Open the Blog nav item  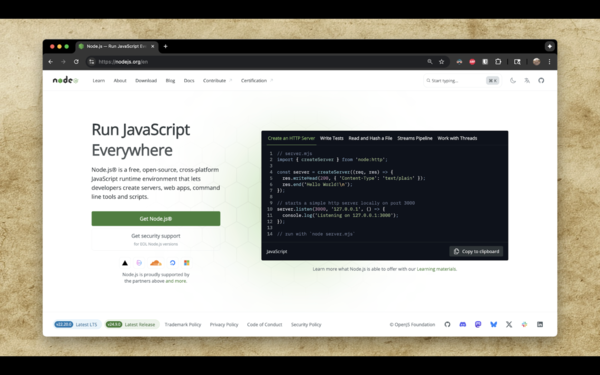[x=170, y=80]
